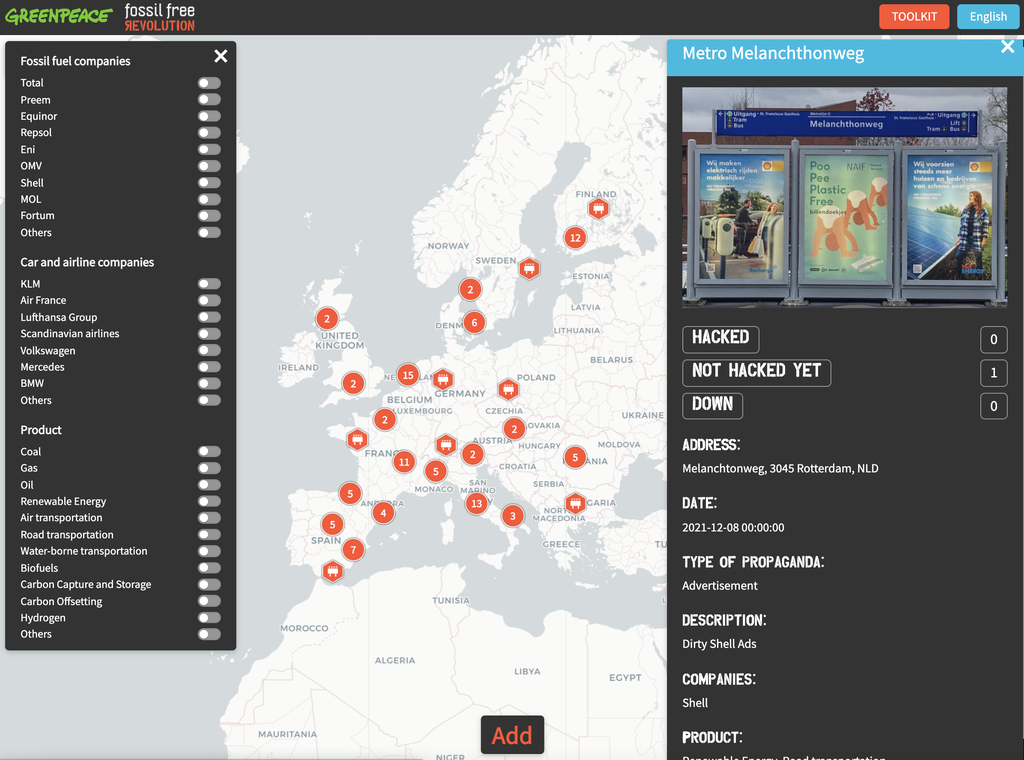Screen dimensions: 1024x760
Task: Mark this ad as DOWN
Action: point(712,405)
